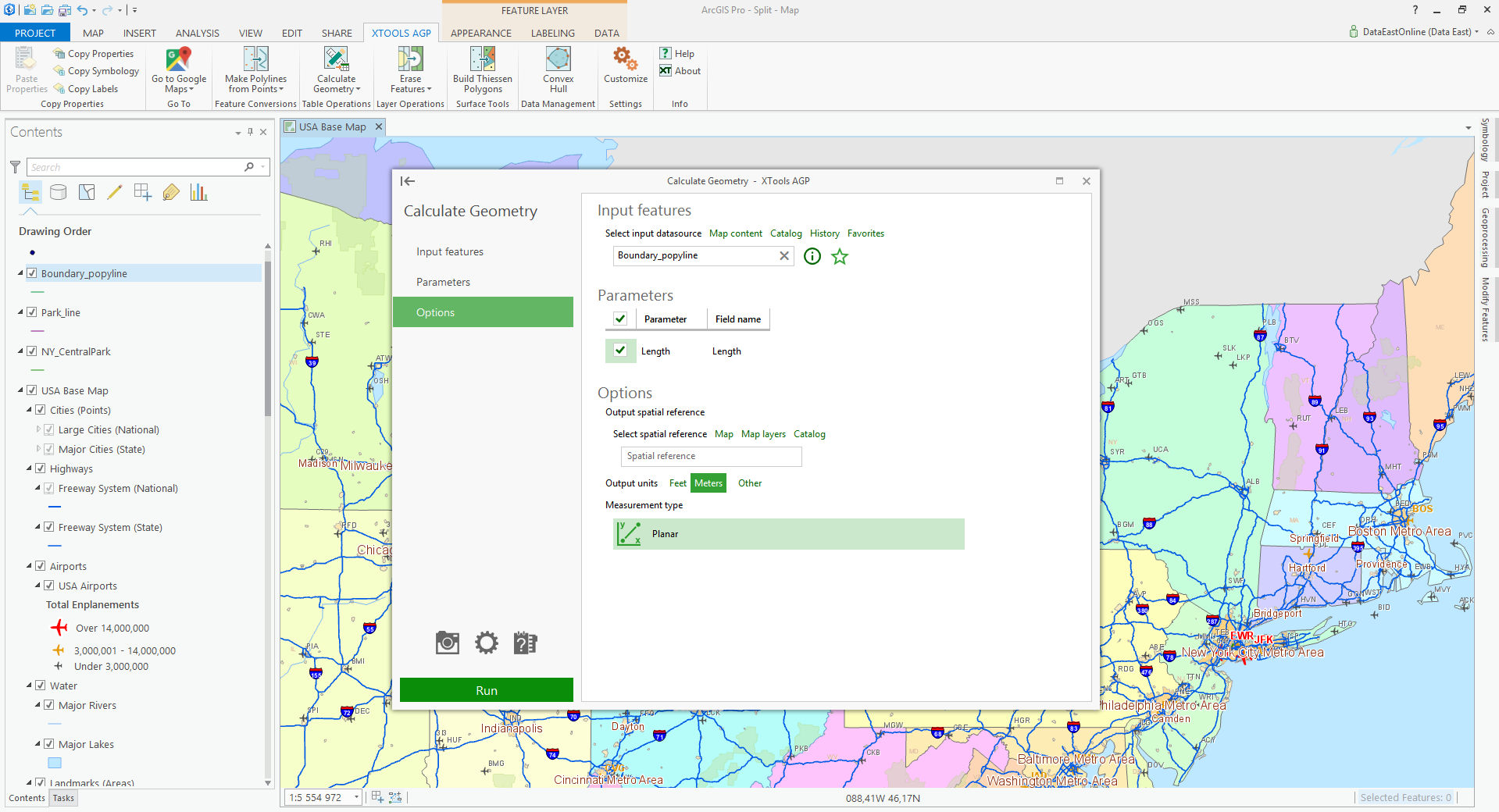Uncheck the USA Base Map group

point(32,390)
